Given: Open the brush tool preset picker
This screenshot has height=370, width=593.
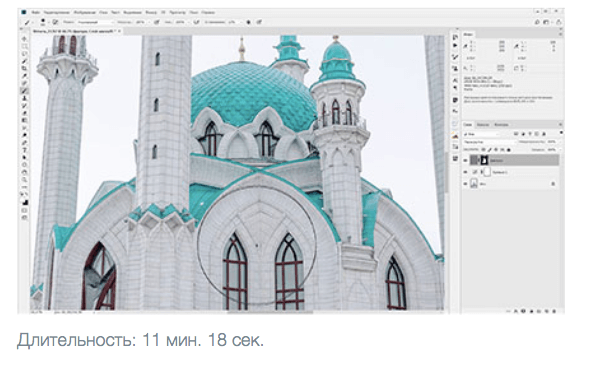Looking at the screenshot, I should [x=28, y=22].
